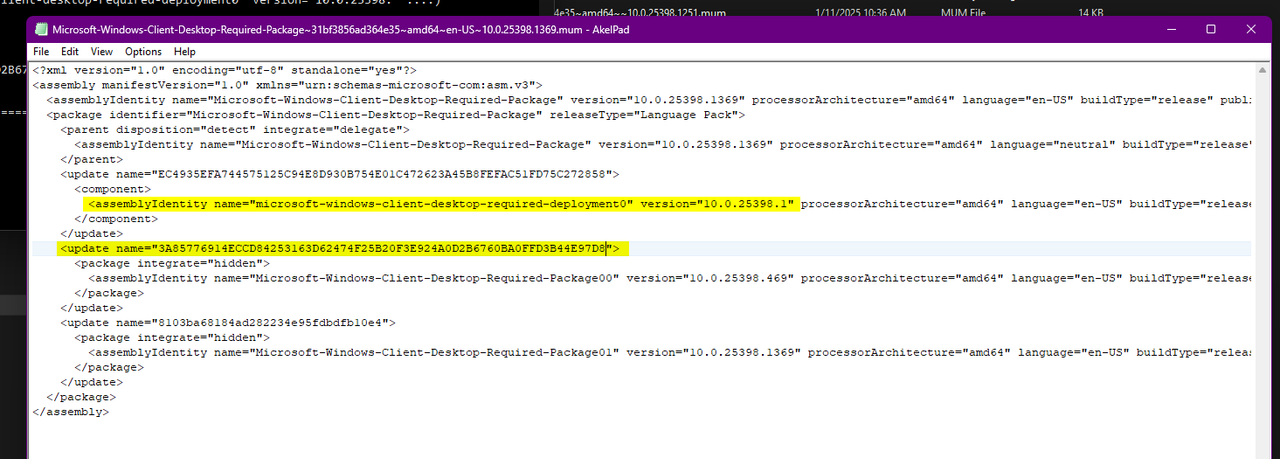Click the final closing </package> tag before </assembly>

(81, 396)
